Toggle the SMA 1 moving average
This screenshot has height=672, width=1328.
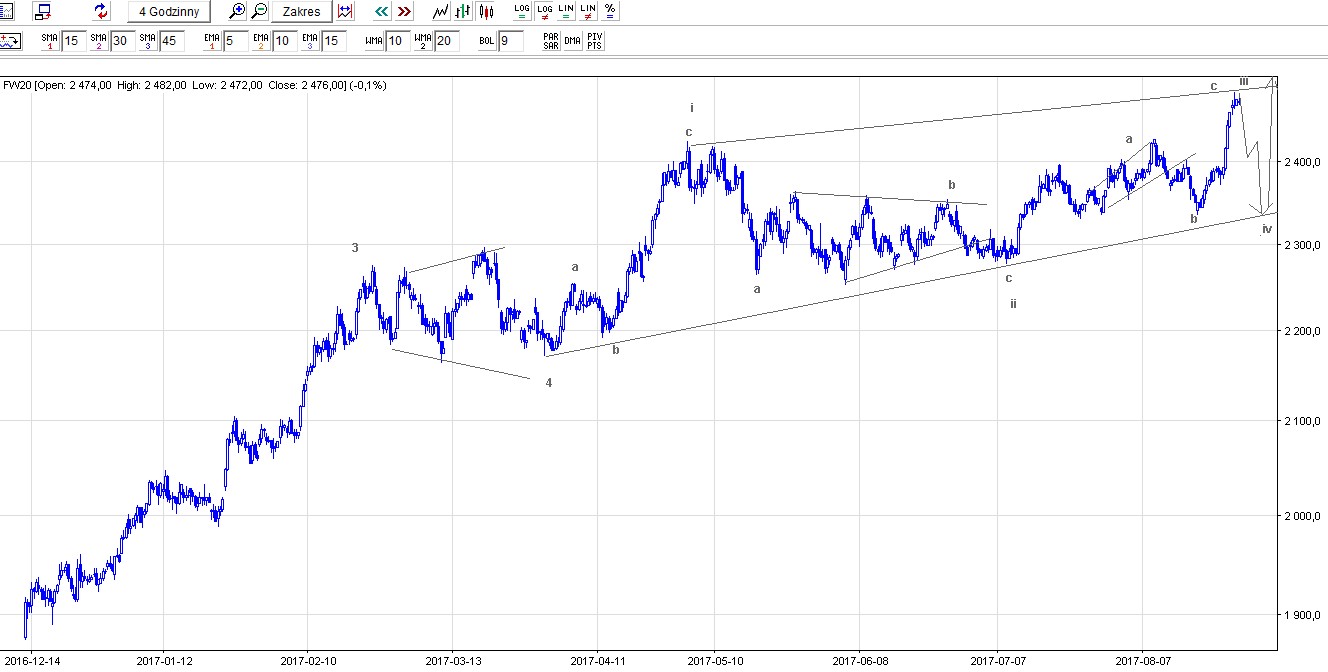coord(50,41)
